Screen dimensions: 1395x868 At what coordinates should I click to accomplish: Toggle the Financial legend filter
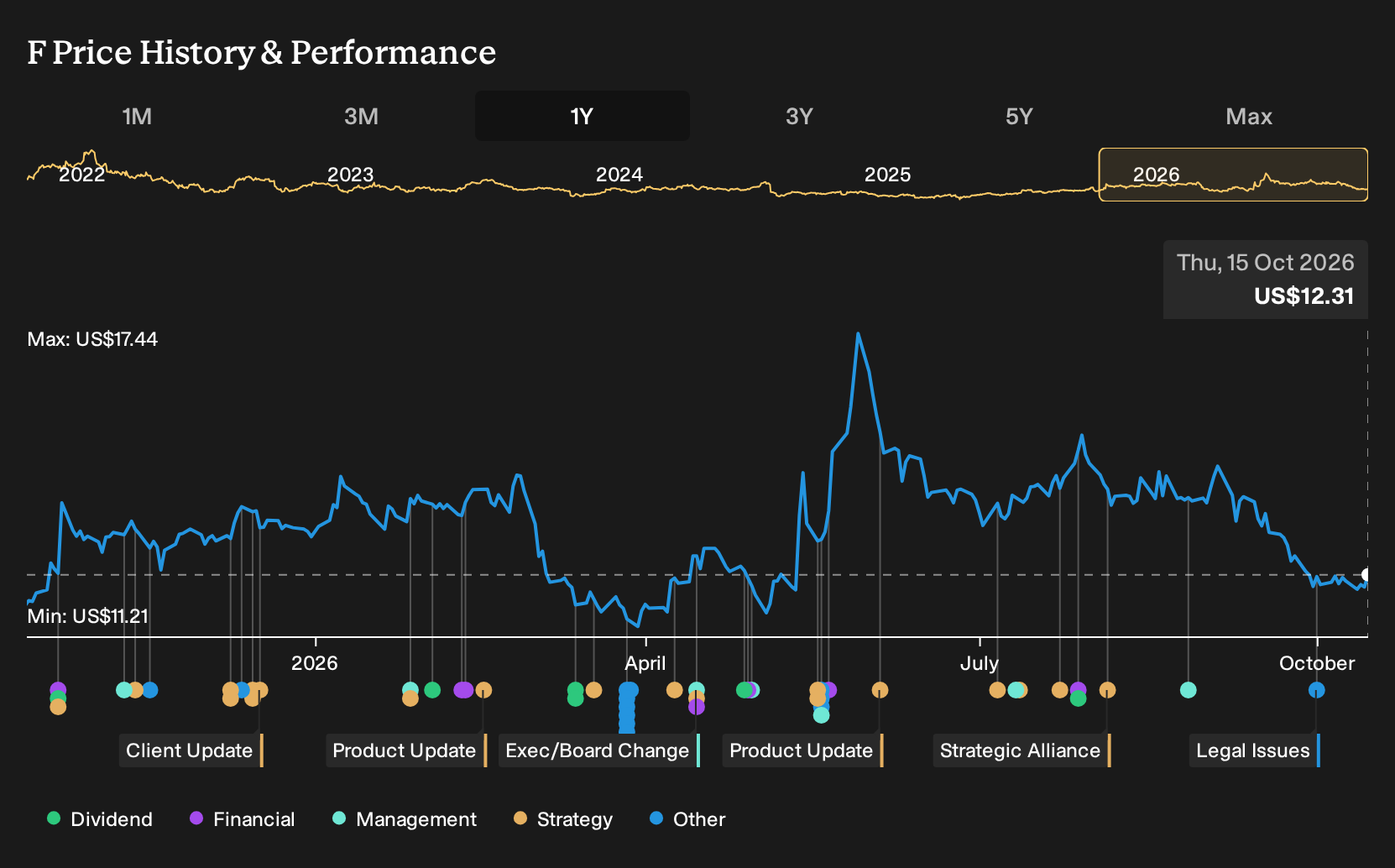point(242,819)
